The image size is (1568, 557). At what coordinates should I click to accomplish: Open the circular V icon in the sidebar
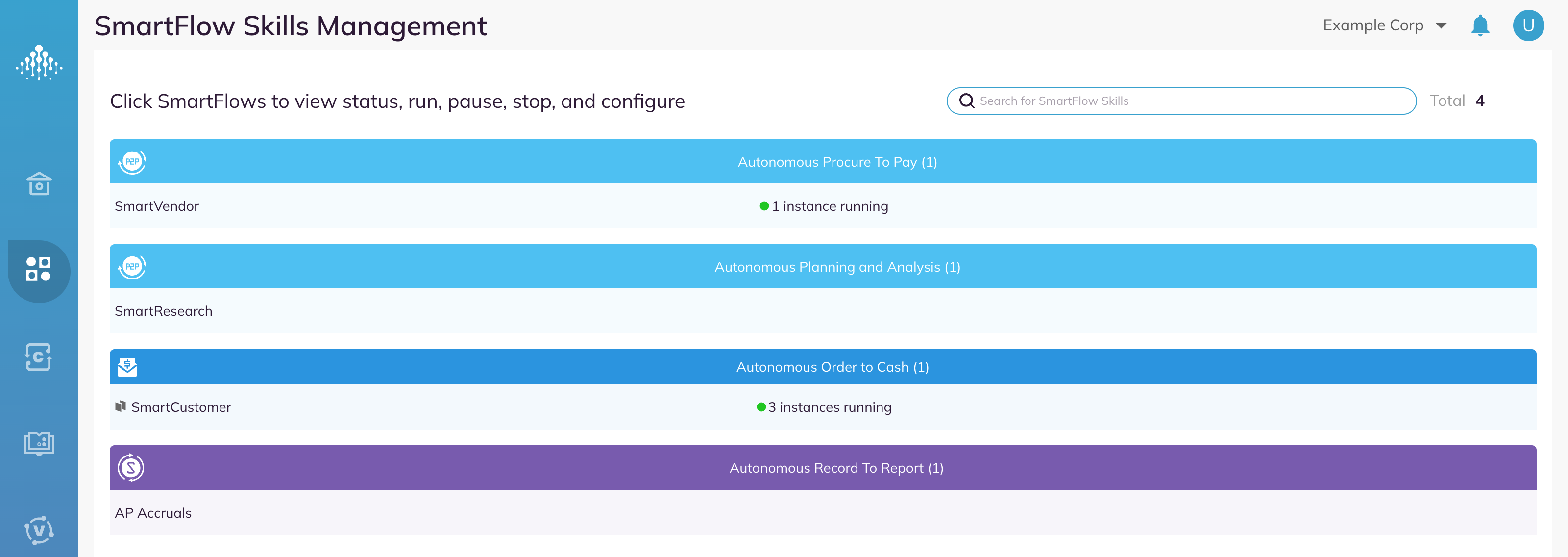click(x=39, y=530)
